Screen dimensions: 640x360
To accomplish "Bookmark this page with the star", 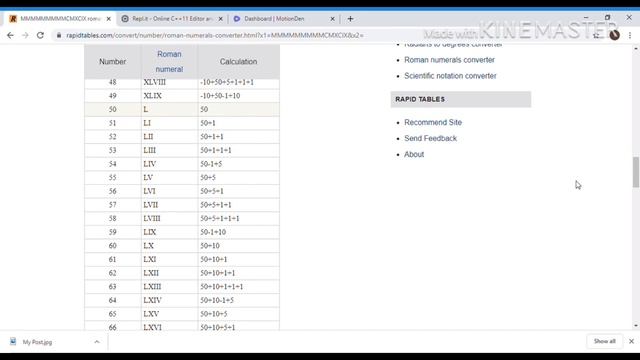I will pos(596,36).
